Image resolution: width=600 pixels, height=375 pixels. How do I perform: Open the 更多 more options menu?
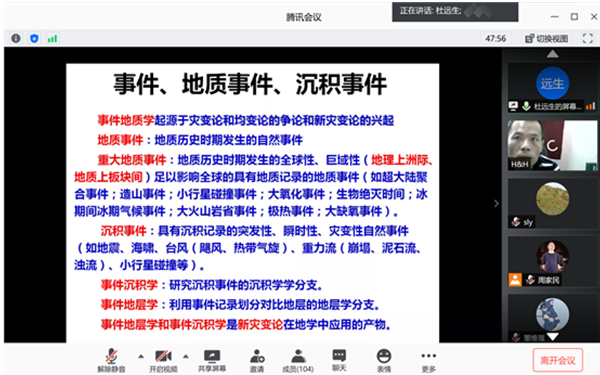click(x=429, y=360)
